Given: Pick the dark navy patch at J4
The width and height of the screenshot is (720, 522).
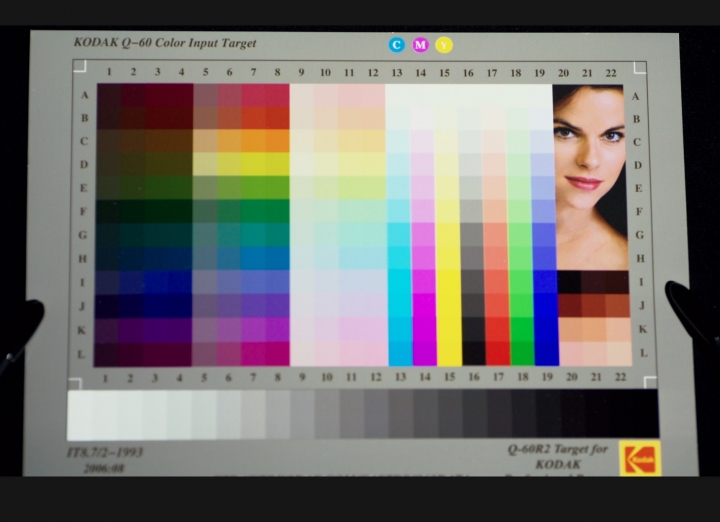Looking at the screenshot, I should pos(180,305).
